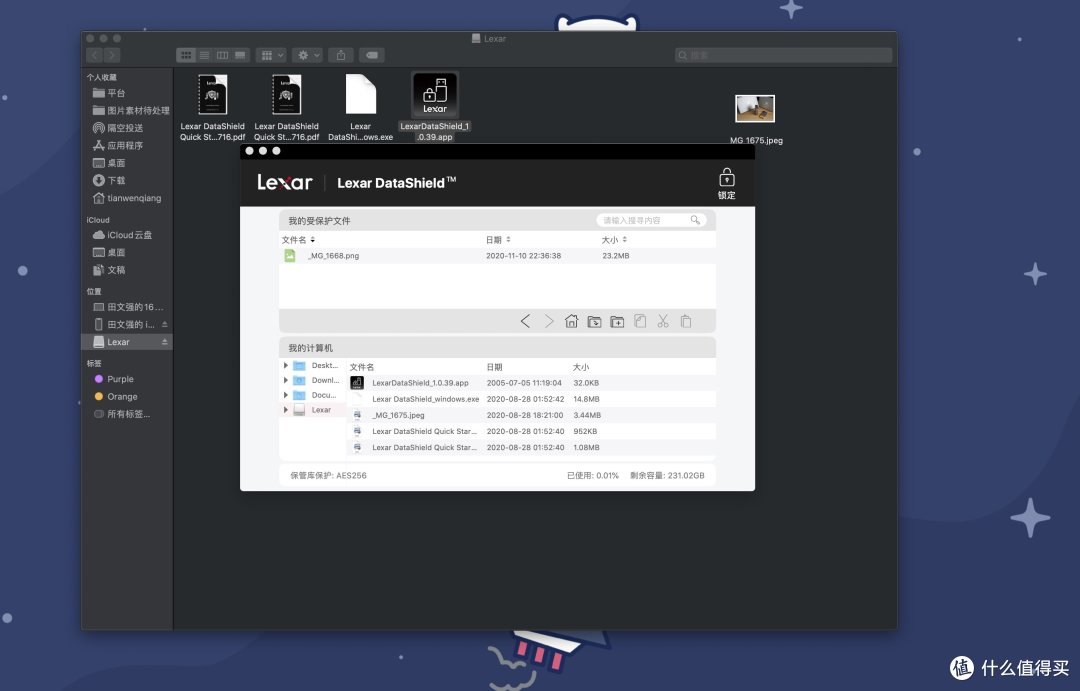The image size is (1080, 691).
Task: Click the Finder share button
Action: (341, 55)
